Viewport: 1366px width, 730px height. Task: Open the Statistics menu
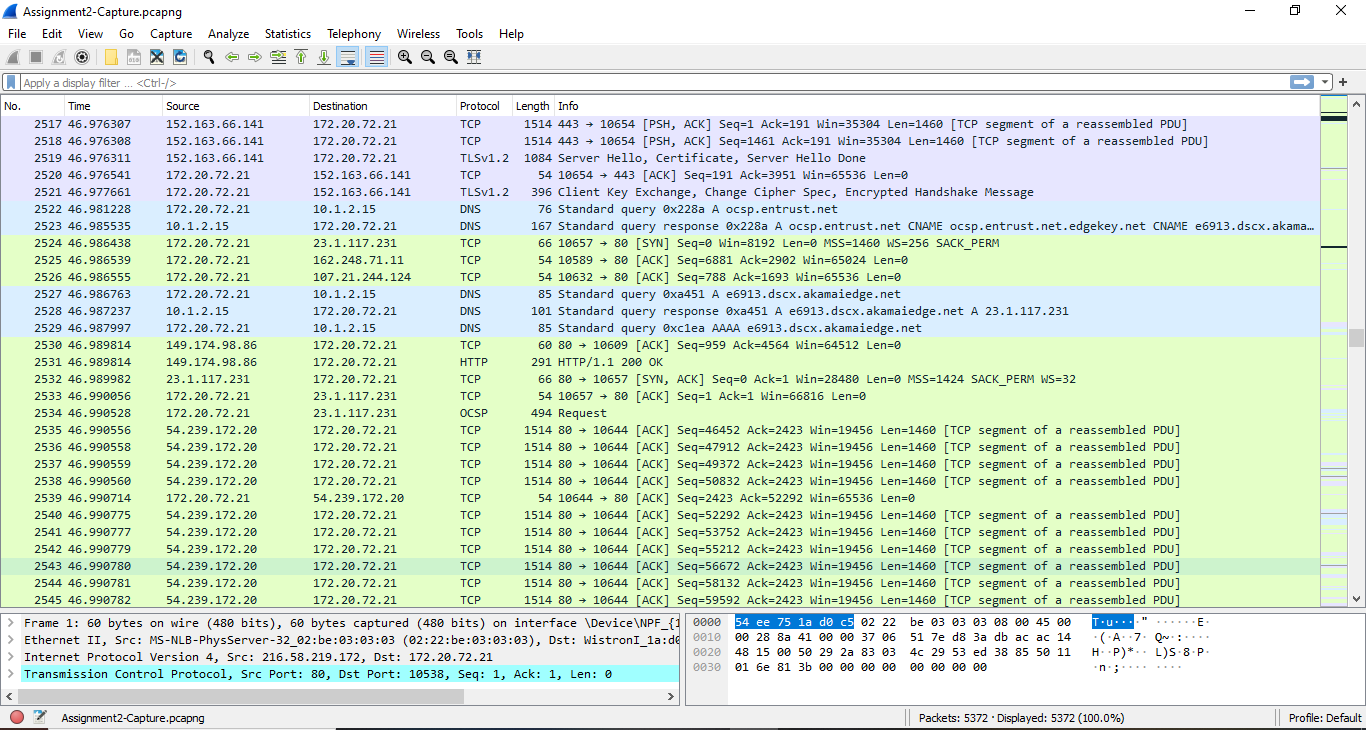[287, 33]
